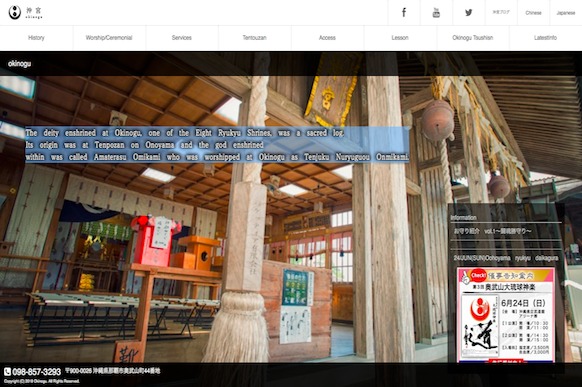Screen dimensions: 582x387
Task: Open Okinogu Tsushin menu item
Action: pos(473,38)
